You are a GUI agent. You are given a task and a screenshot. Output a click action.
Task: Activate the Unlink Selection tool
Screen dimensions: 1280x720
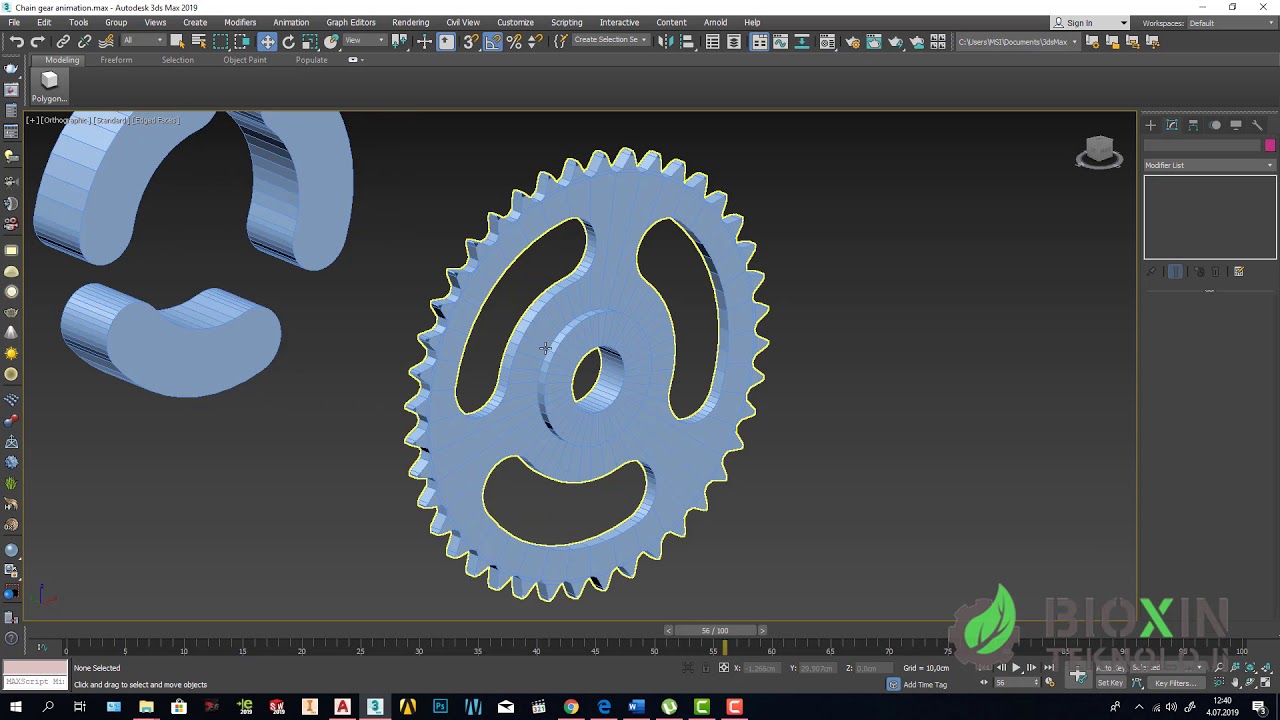click(84, 41)
